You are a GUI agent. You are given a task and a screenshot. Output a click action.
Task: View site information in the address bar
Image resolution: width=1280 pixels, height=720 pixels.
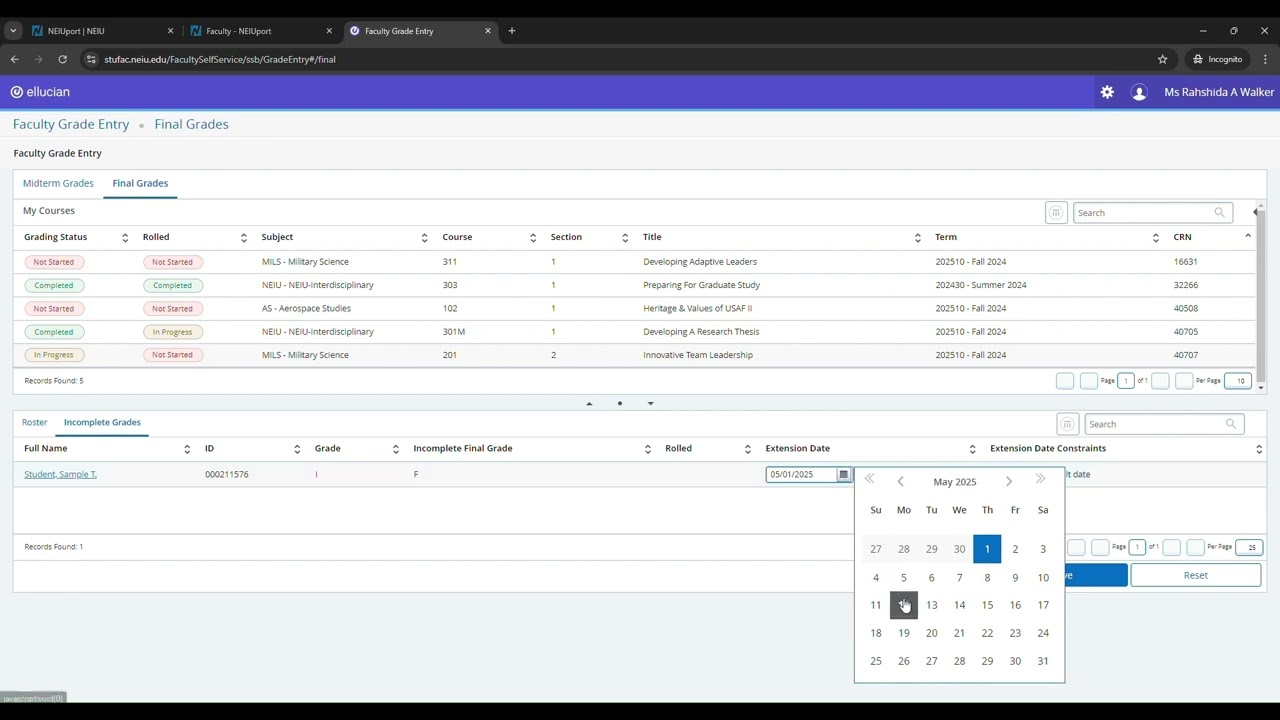pos(91,59)
